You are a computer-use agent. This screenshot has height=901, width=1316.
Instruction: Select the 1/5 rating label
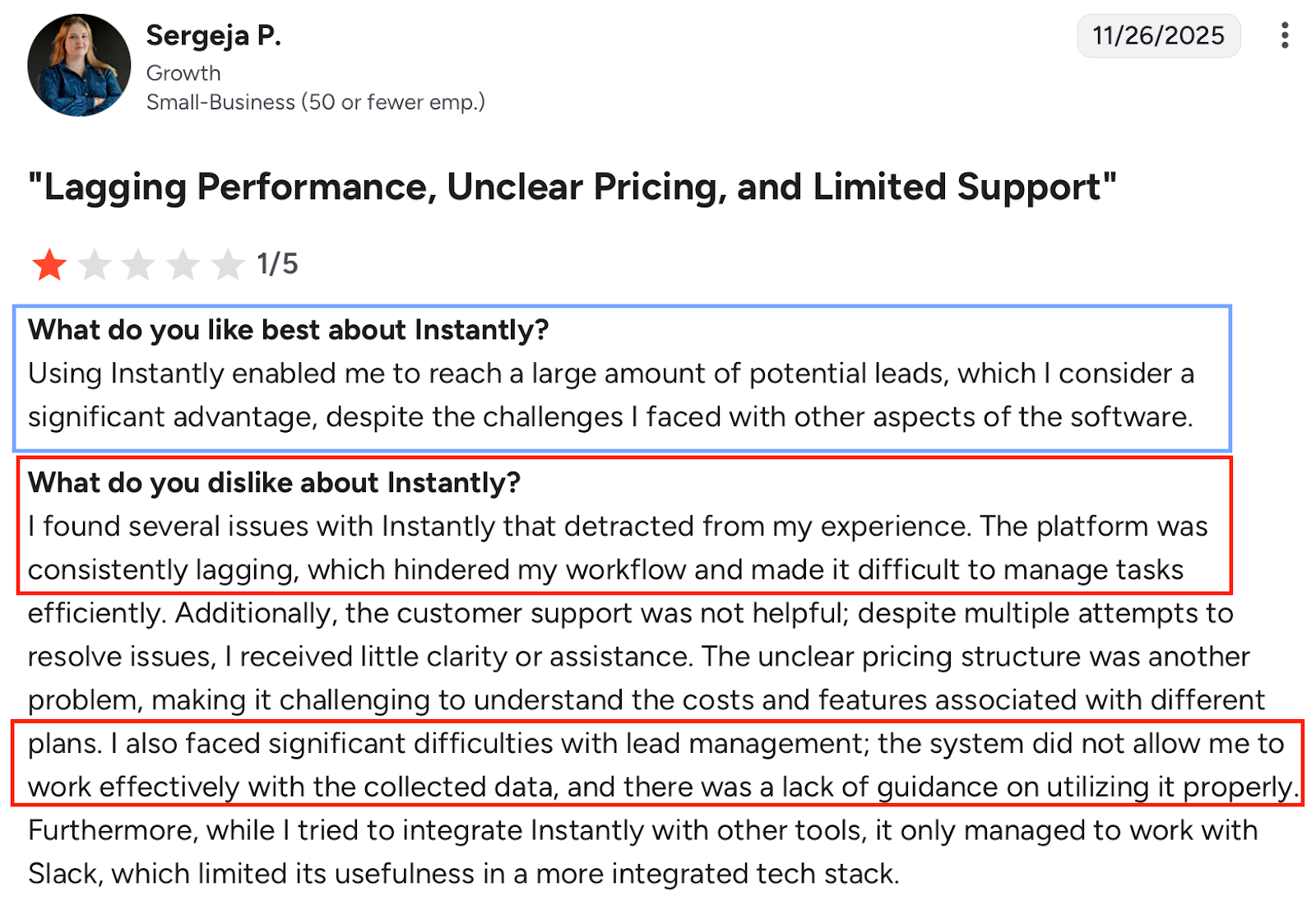276,265
